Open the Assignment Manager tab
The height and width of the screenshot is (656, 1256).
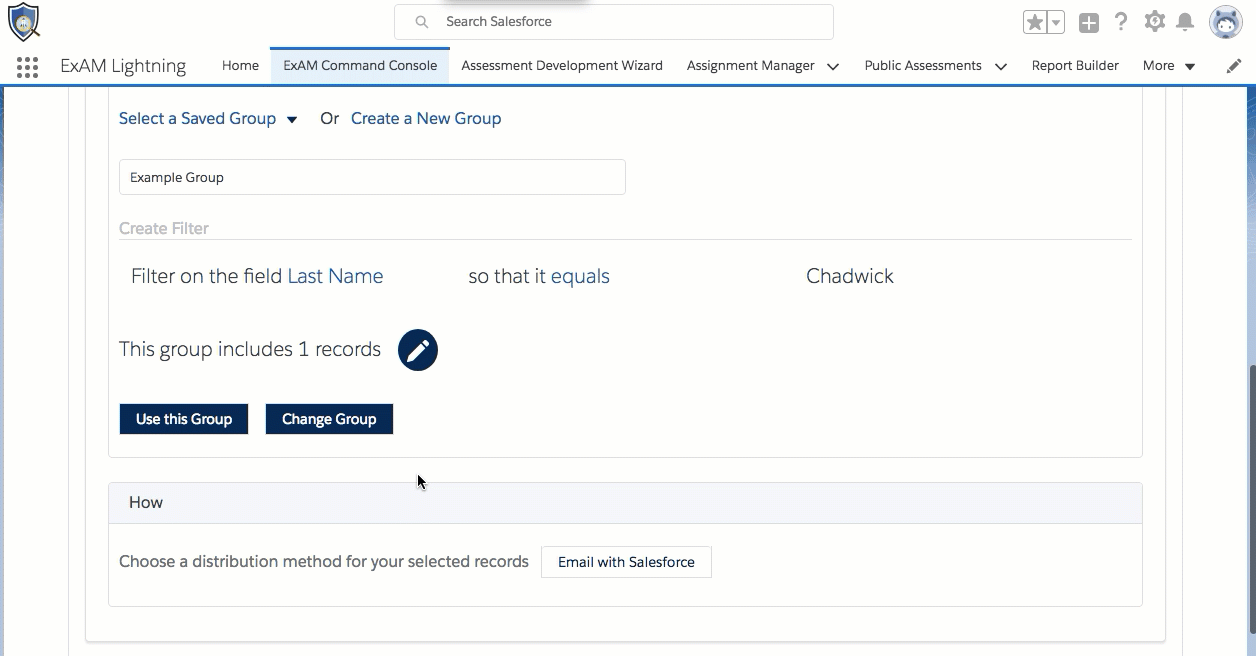(750, 66)
